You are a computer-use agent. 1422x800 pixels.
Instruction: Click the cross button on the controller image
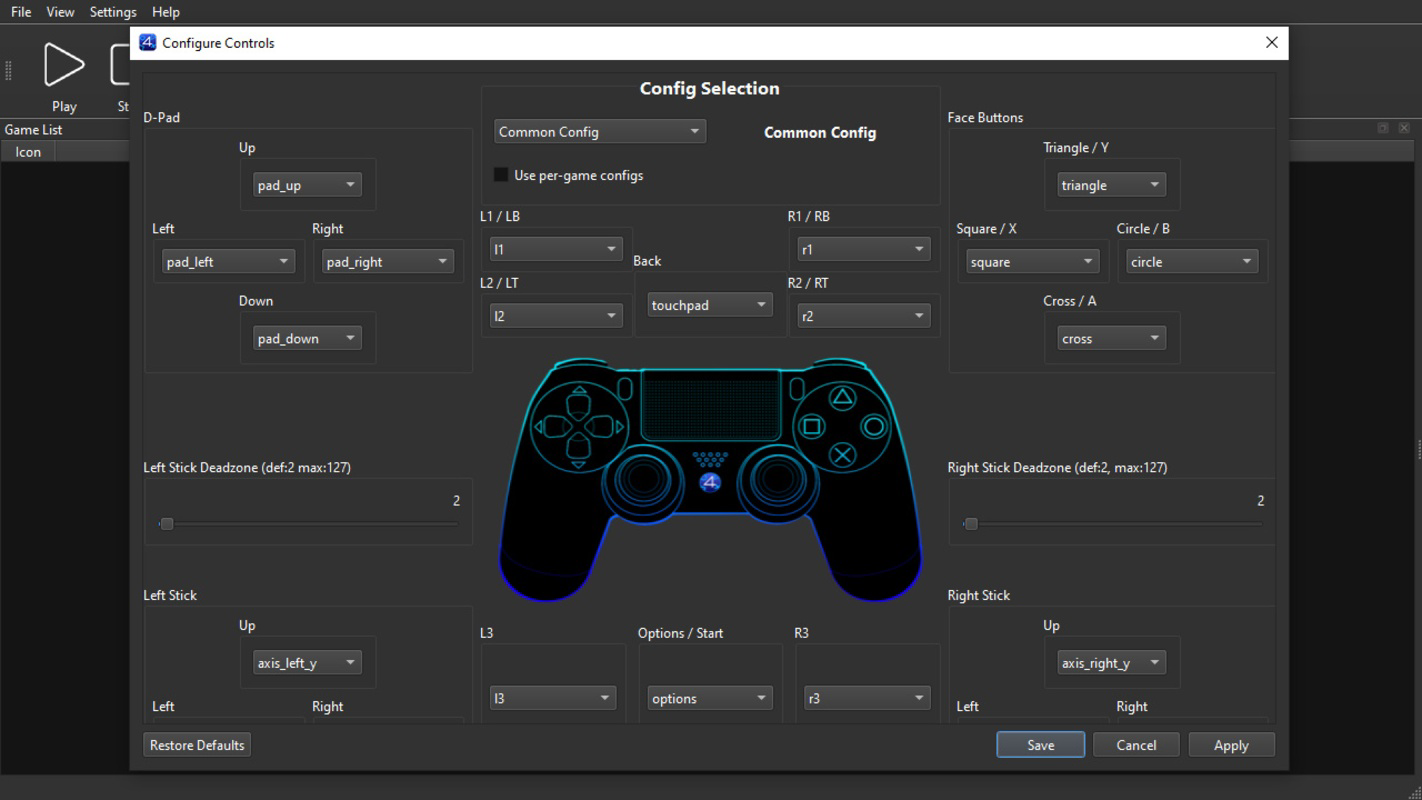point(843,456)
